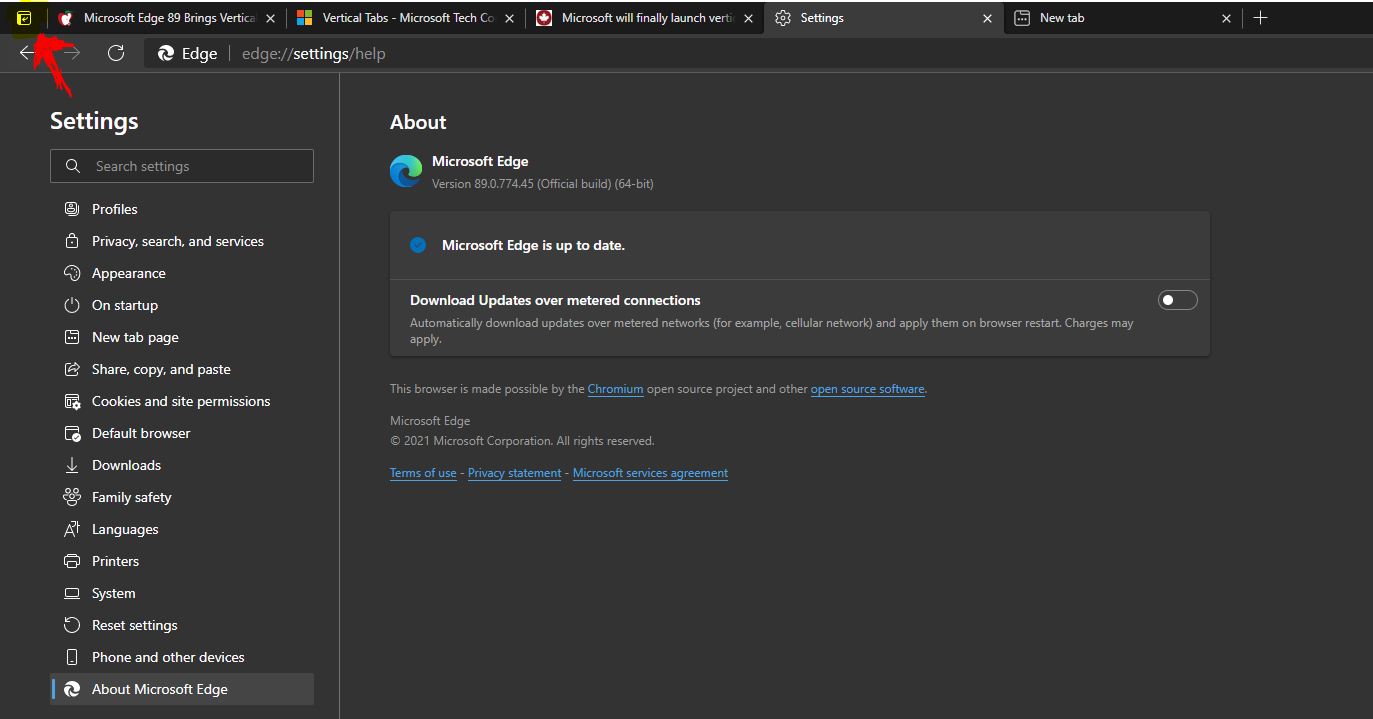
Task: Close the Vertical Tabs Microsoft Tech tab
Action: point(509,18)
